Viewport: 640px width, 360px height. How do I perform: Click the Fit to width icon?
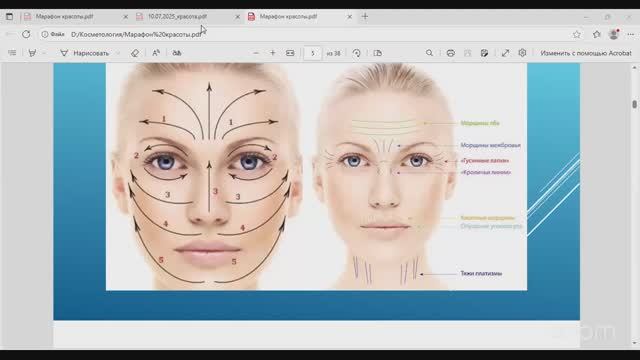(x=290, y=53)
